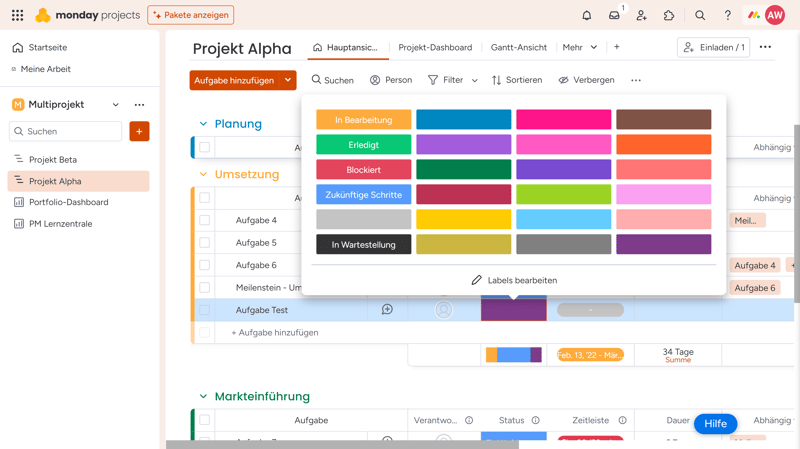
Task: Collapse the Markteinführung group chevron
Action: [x=203, y=397]
